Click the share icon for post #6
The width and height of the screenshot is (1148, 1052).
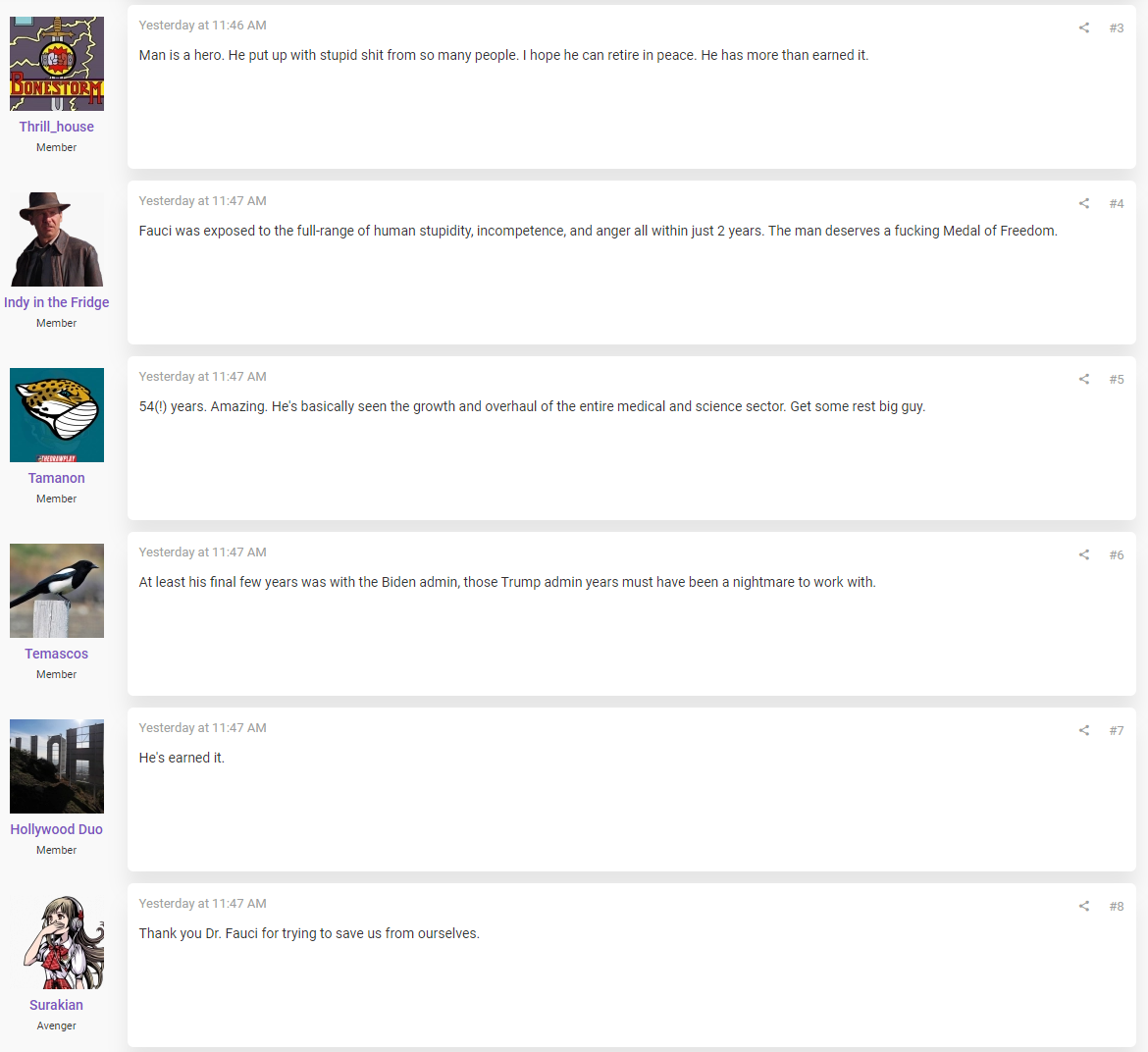[x=1083, y=554]
